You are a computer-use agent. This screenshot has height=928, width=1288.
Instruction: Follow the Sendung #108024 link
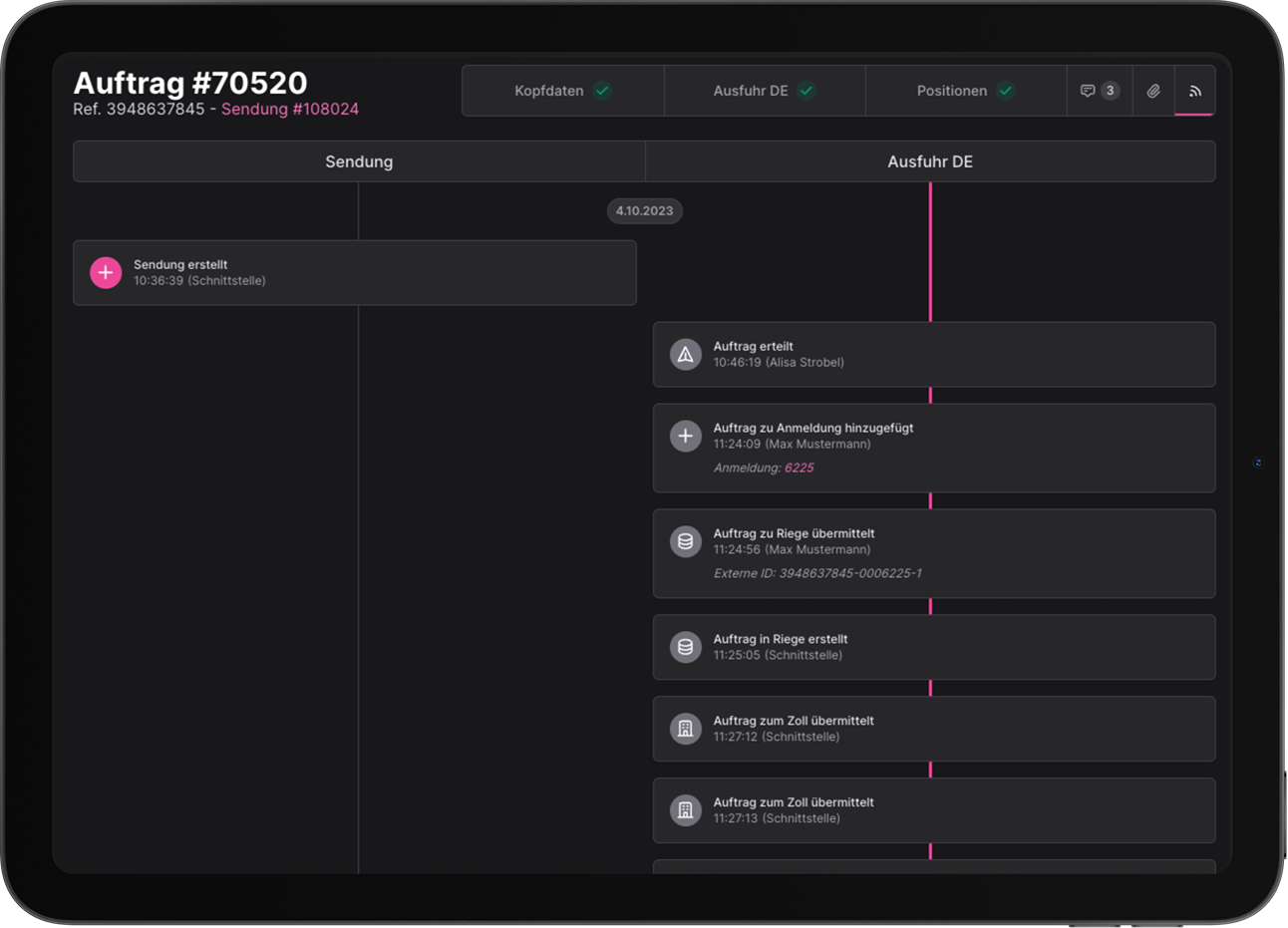(290, 109)
